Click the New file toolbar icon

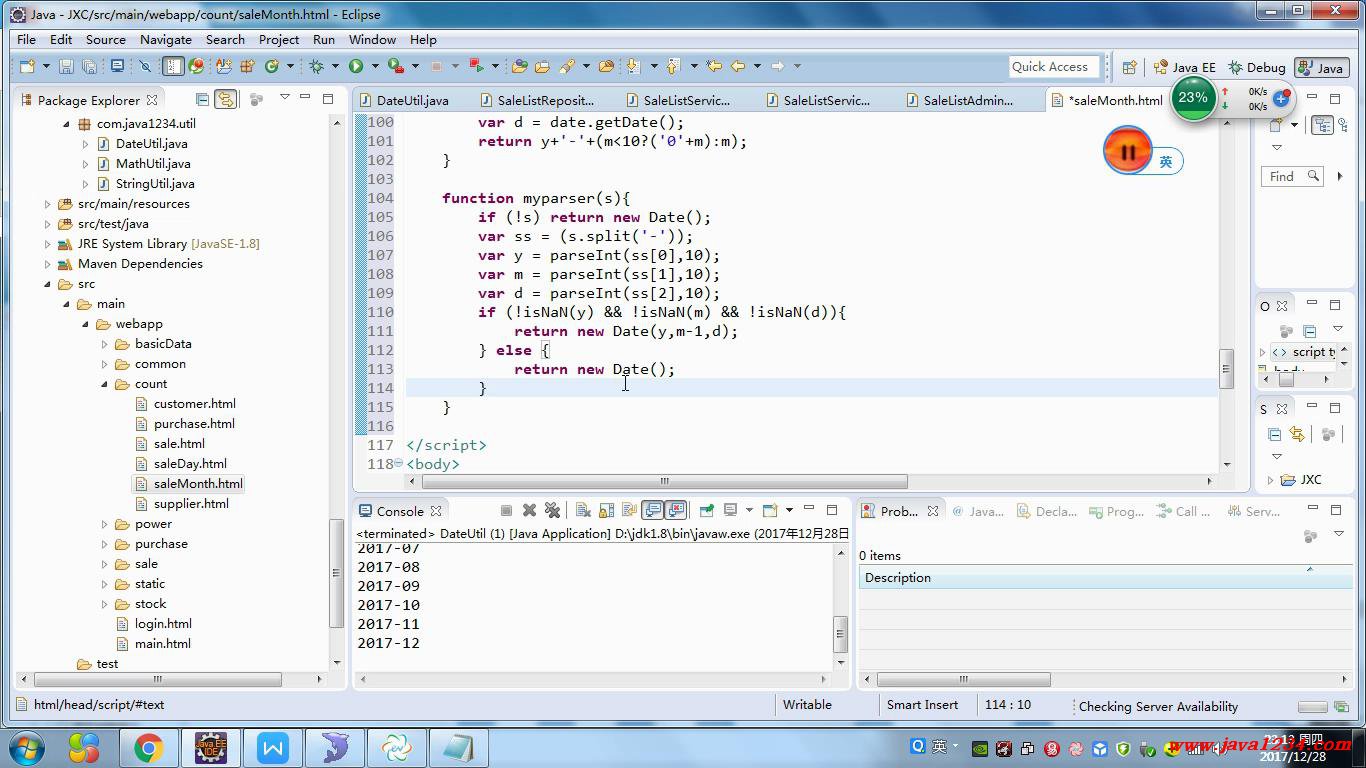click(x=27, y=66)
